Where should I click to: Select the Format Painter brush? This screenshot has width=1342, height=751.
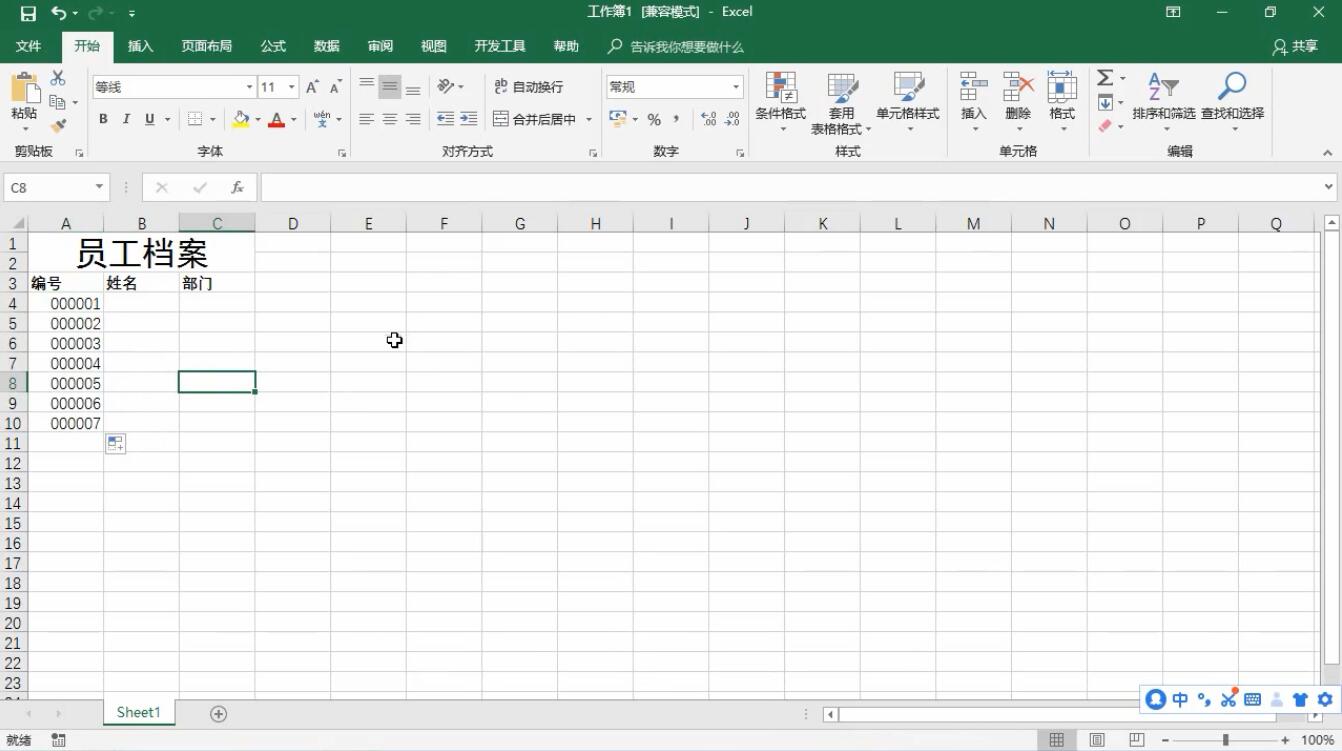coord(58,126)
